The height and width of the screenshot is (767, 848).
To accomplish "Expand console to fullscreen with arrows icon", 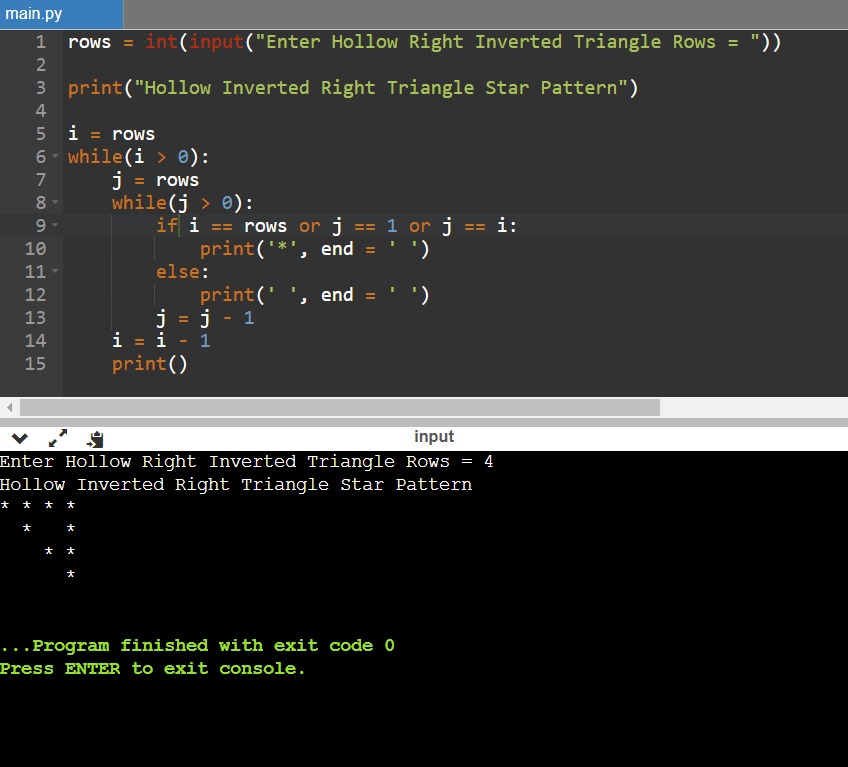I will 58,438.
